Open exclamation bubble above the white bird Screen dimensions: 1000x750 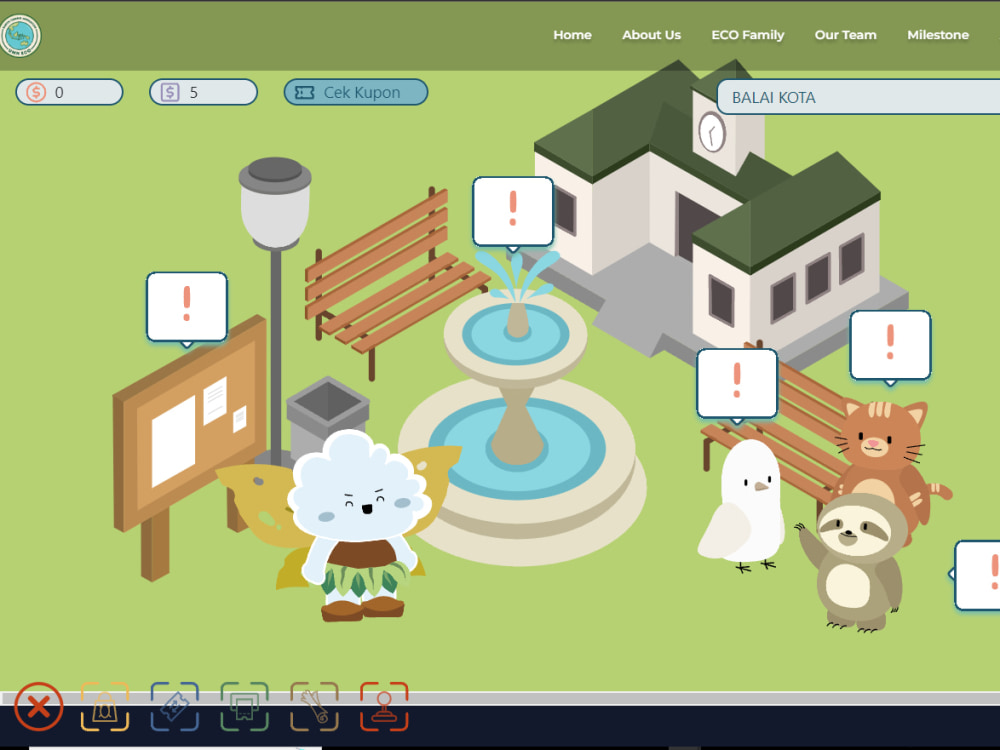pyautogui.click(x=737, y=385)
